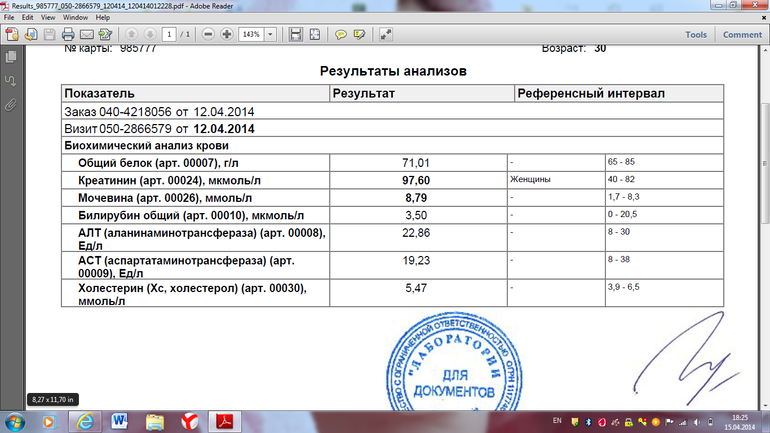The width and height of the screenshot is (770, 433).
Task: Switch to read mode with expand icon
Action: (x=386, y=34)
